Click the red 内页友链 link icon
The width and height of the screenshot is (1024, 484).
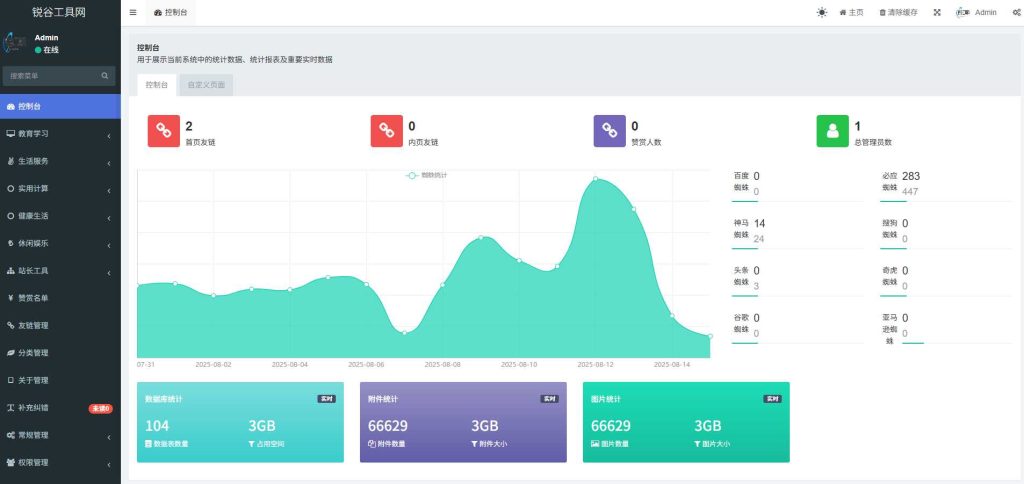click(x=387, y=131)
